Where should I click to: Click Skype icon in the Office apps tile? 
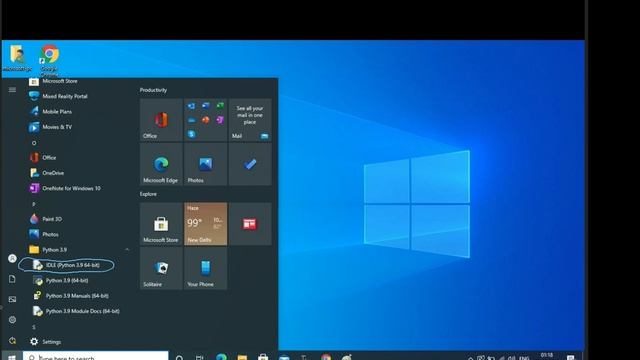click(191, 134)
